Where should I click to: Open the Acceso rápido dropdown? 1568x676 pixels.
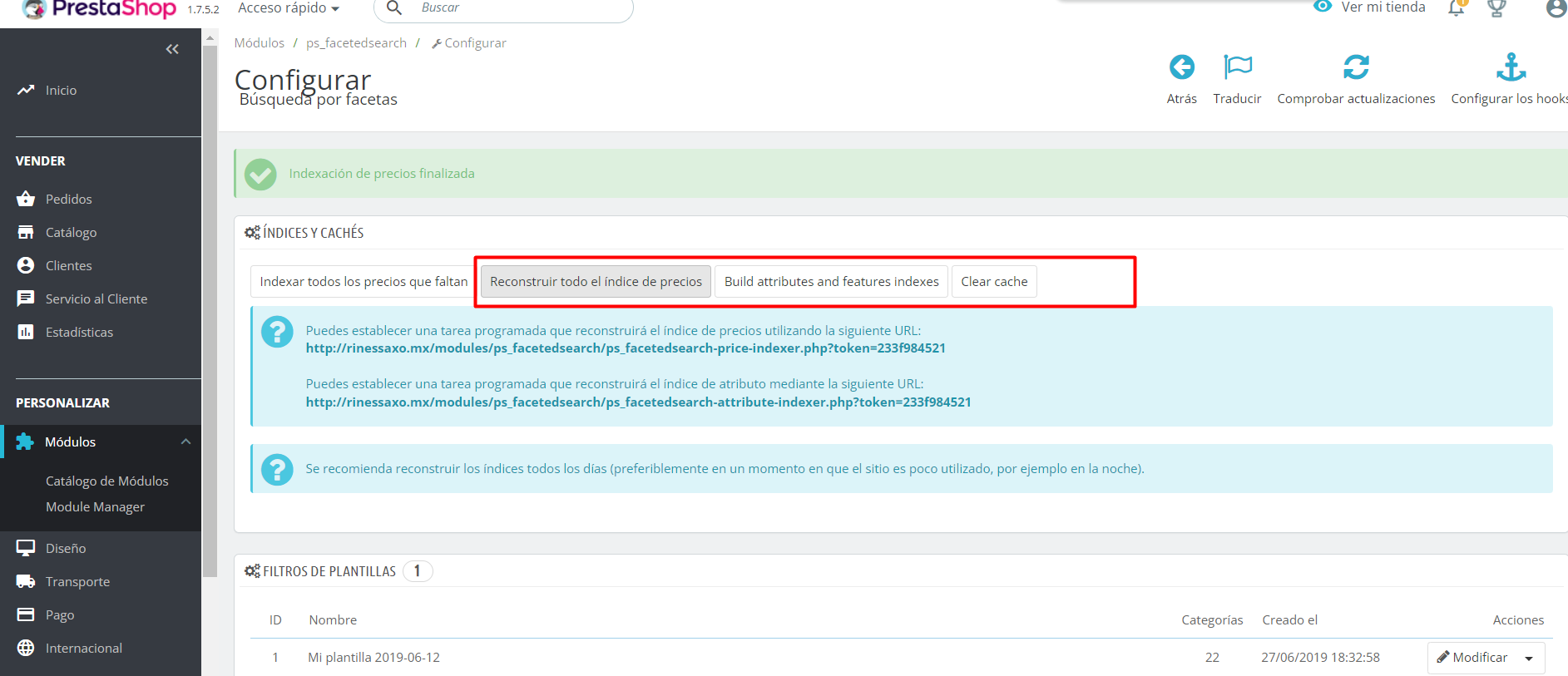pyautogui.click(x=289, y=7)
